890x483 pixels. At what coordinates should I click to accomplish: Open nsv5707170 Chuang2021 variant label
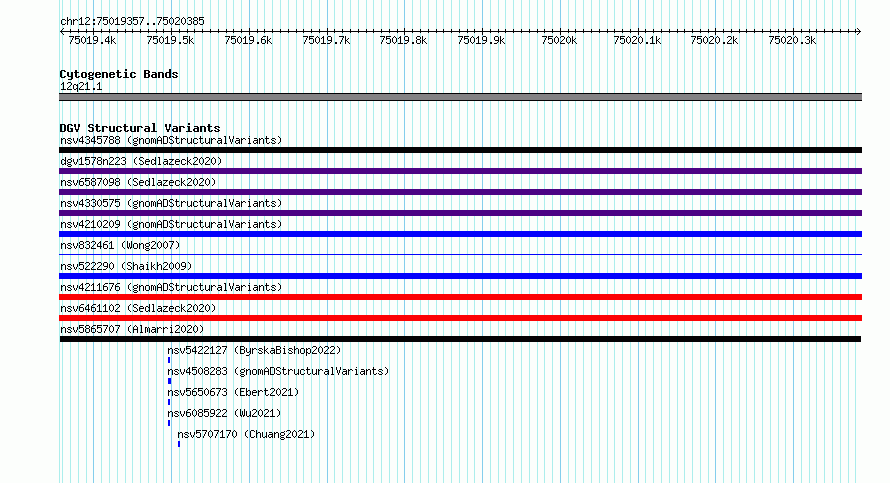pyautogui.click(x=246, y=434)
